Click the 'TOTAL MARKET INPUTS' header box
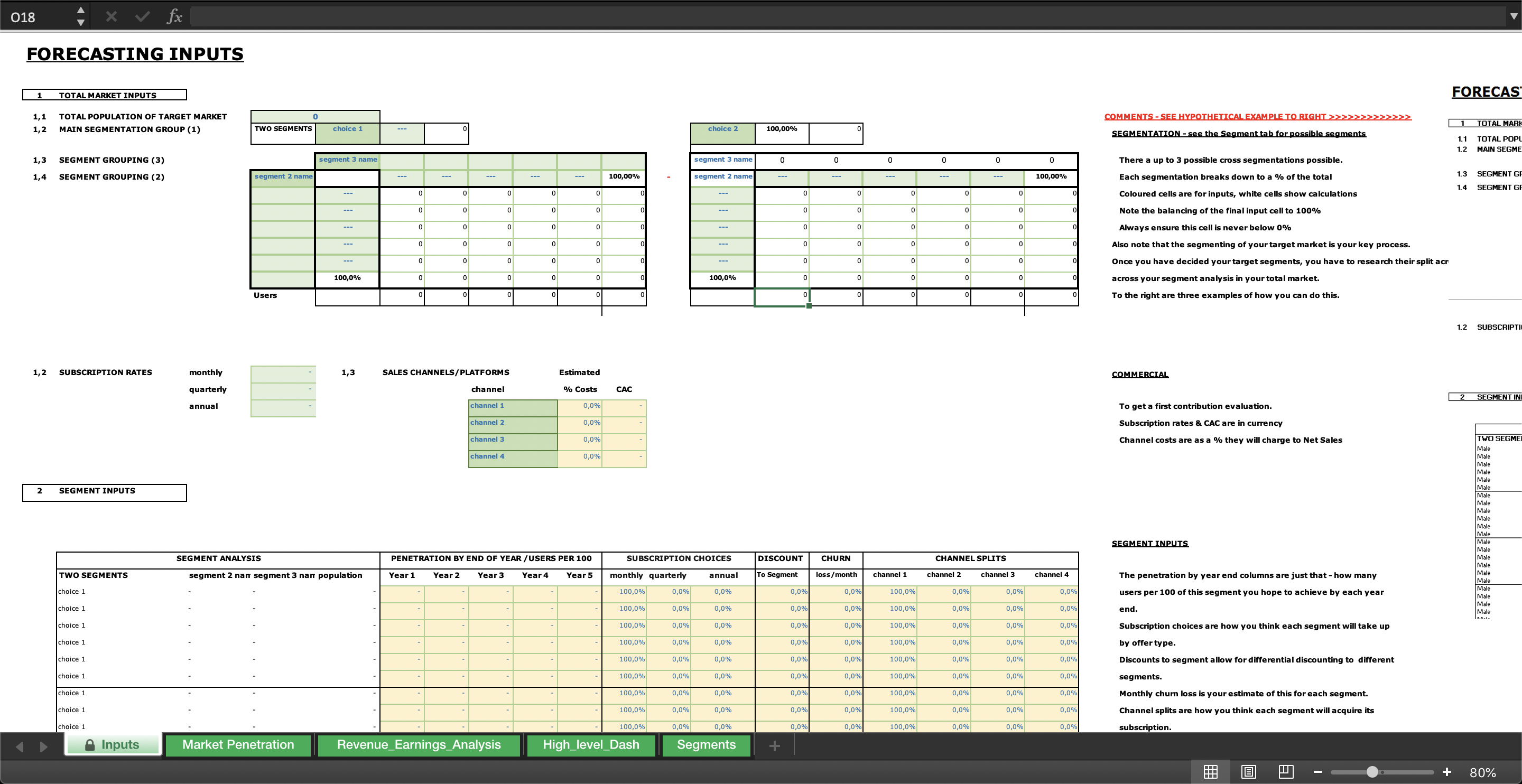The height and width of the screenshot is (784, 1522). coord(105,95)
